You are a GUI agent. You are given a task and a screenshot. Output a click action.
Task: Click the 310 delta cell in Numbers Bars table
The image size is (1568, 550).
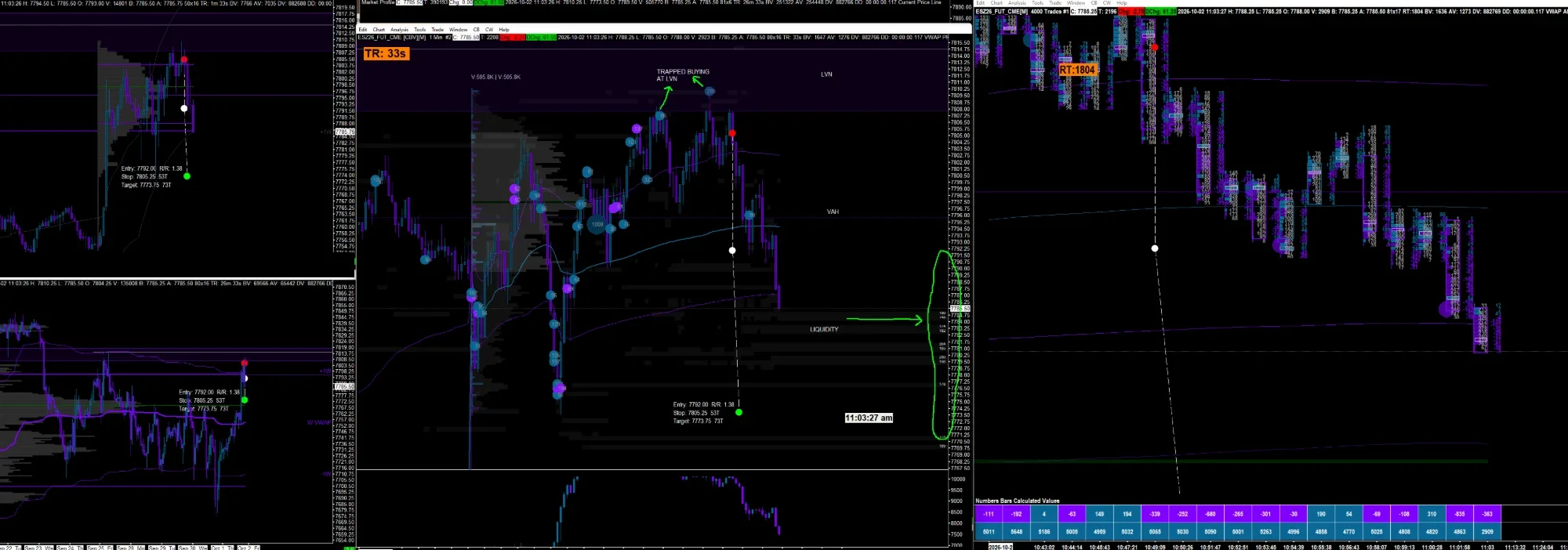coord(1432,514)
